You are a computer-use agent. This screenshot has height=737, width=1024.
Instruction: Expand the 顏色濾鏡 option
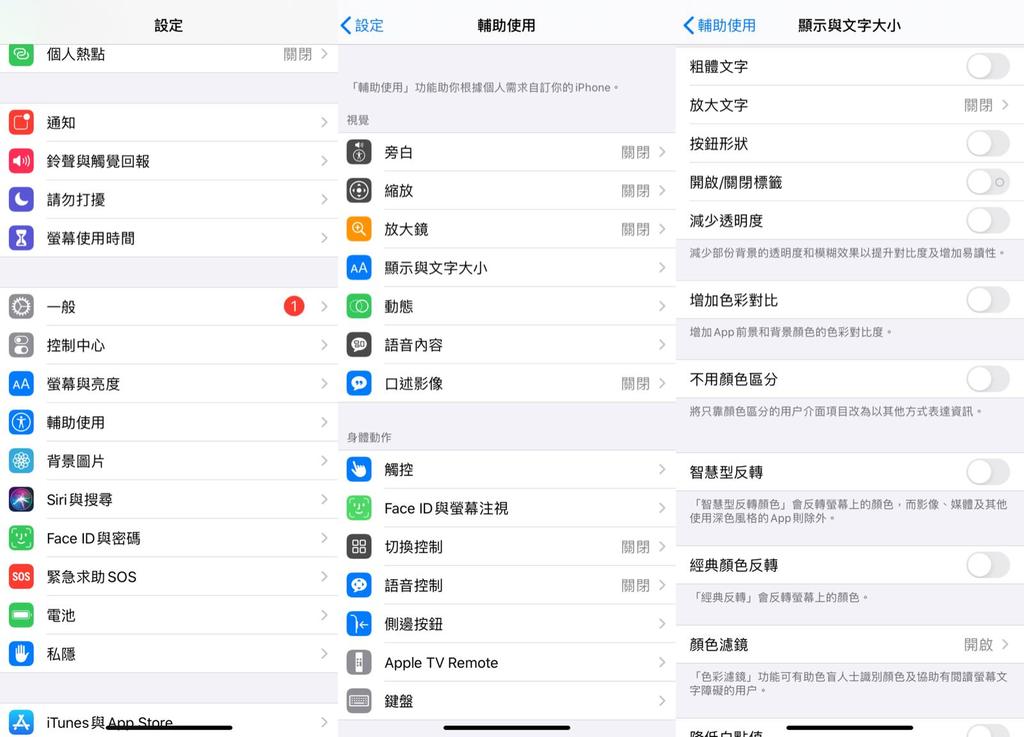click(x=1005, y=644)
